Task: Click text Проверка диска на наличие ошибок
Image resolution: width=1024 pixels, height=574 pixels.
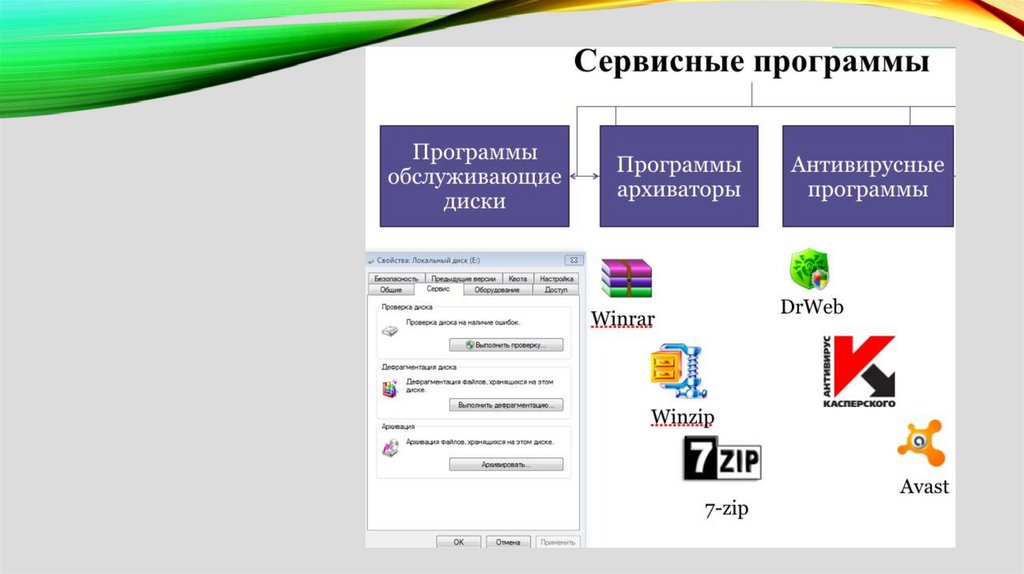Action: [463, 323]
